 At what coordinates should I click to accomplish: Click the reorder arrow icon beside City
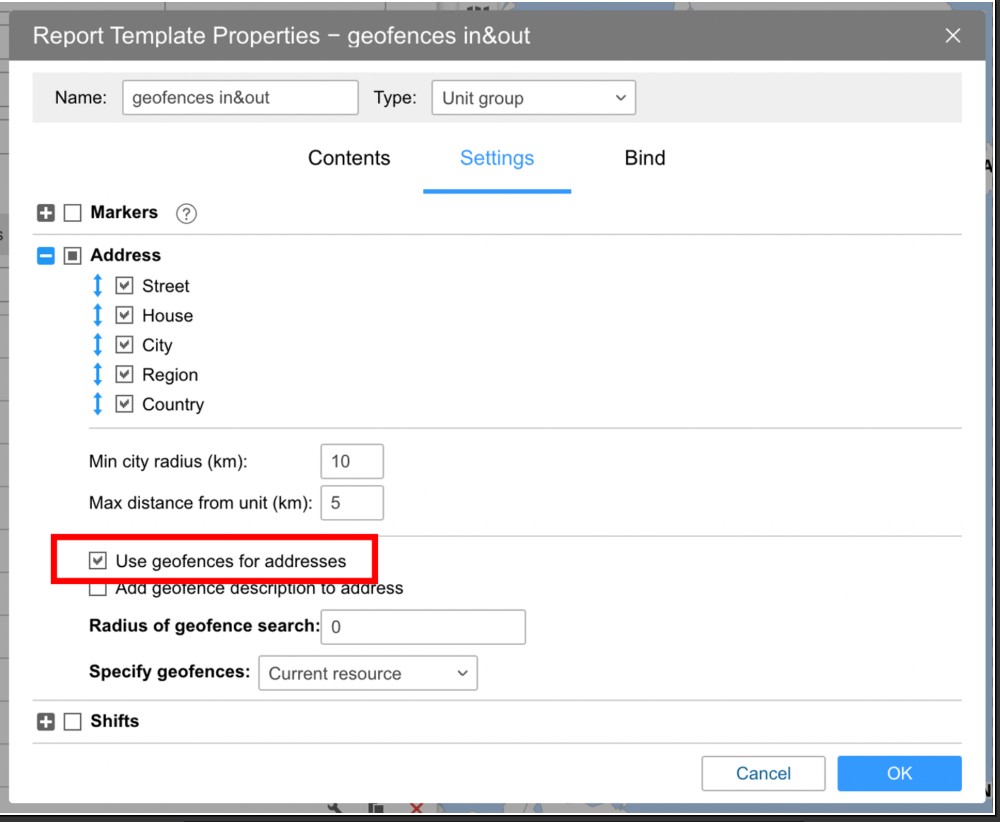click(x=98, y=345)
